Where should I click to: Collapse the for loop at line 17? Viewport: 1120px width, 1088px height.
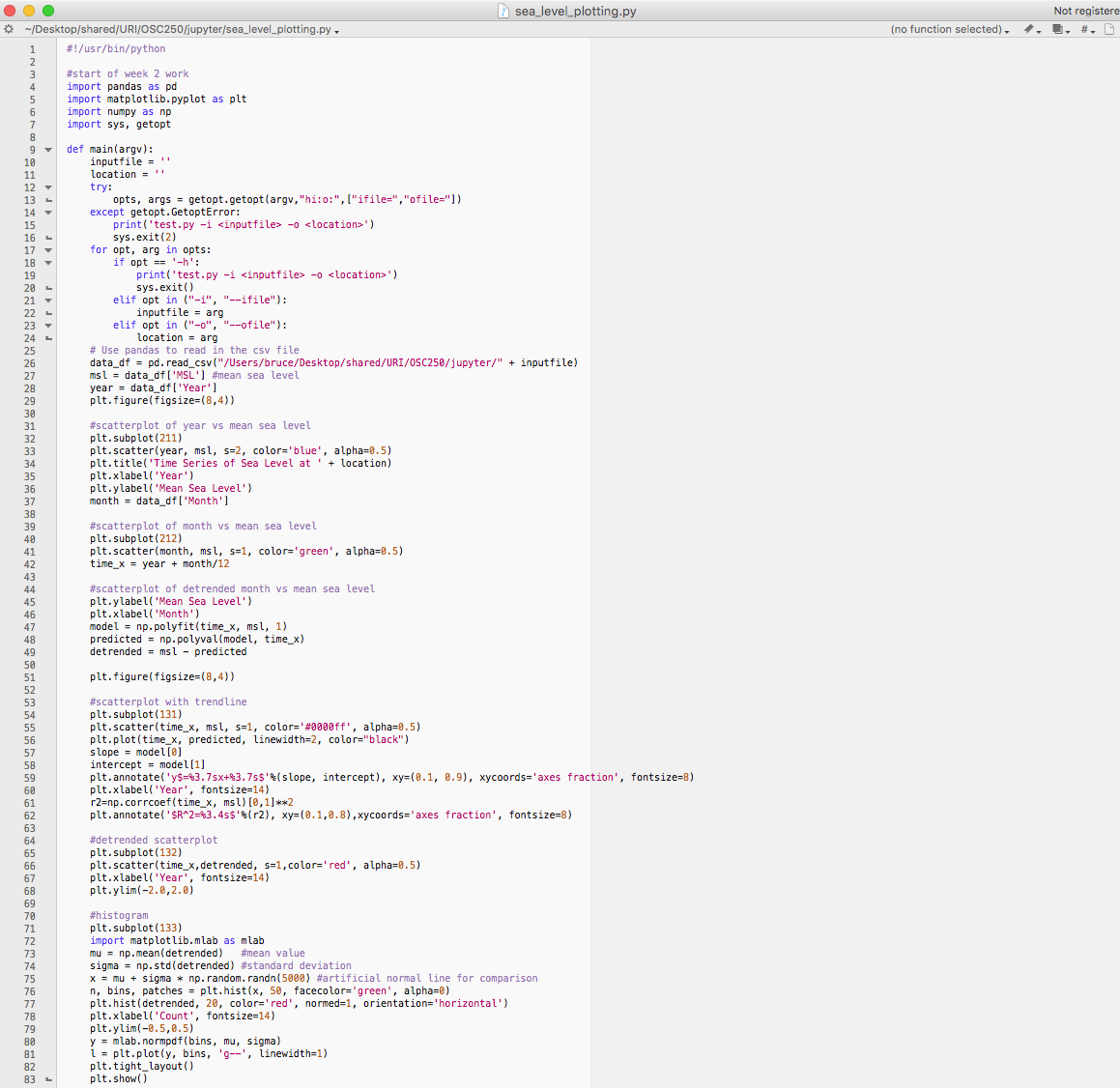tap(48, 250)
